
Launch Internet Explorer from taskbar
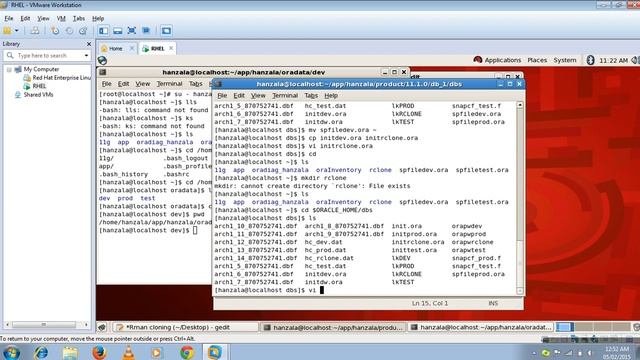(x=41, y=352)
